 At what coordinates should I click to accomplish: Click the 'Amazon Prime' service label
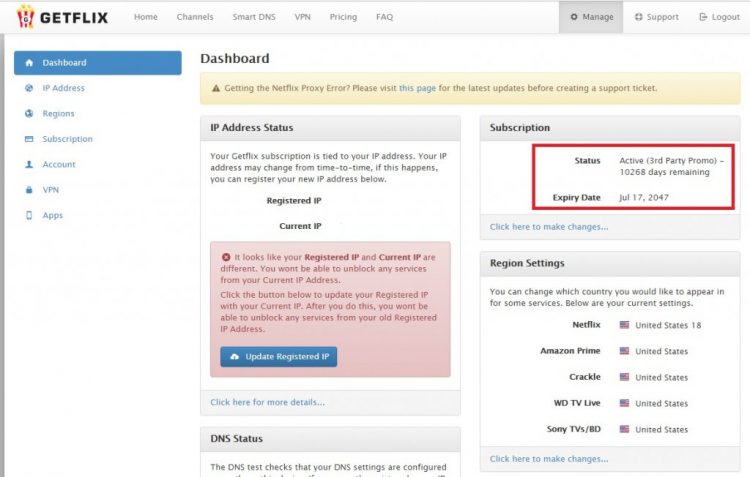[570, 351]
